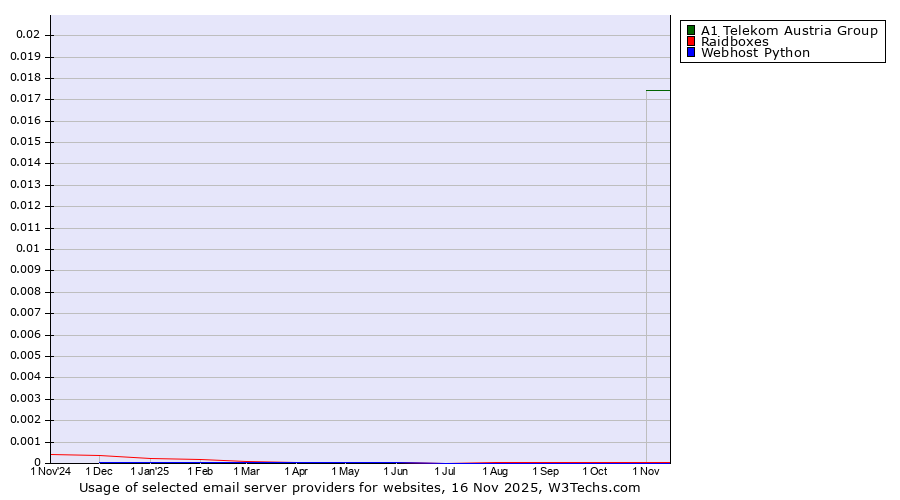This screenshot has height=500, width=900.
Task: Click the 1 Apr x-axis label
Action: tap(296, 471)
